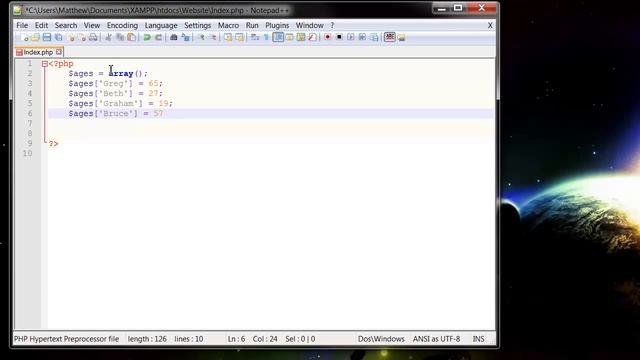640x360 pixels.
Task: Cut selection with the scissors icon
Action: tap(108, 38)
